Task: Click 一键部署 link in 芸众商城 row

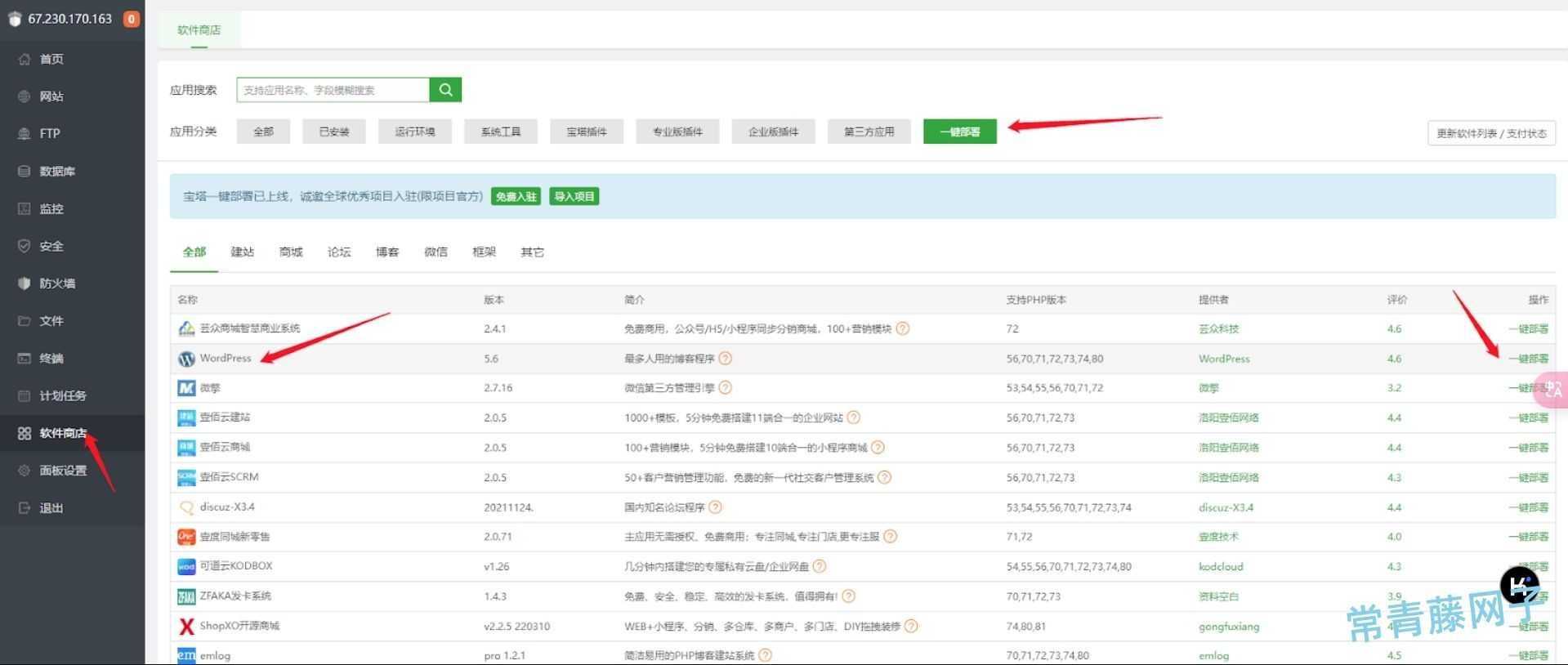Action: [1528, 328]
